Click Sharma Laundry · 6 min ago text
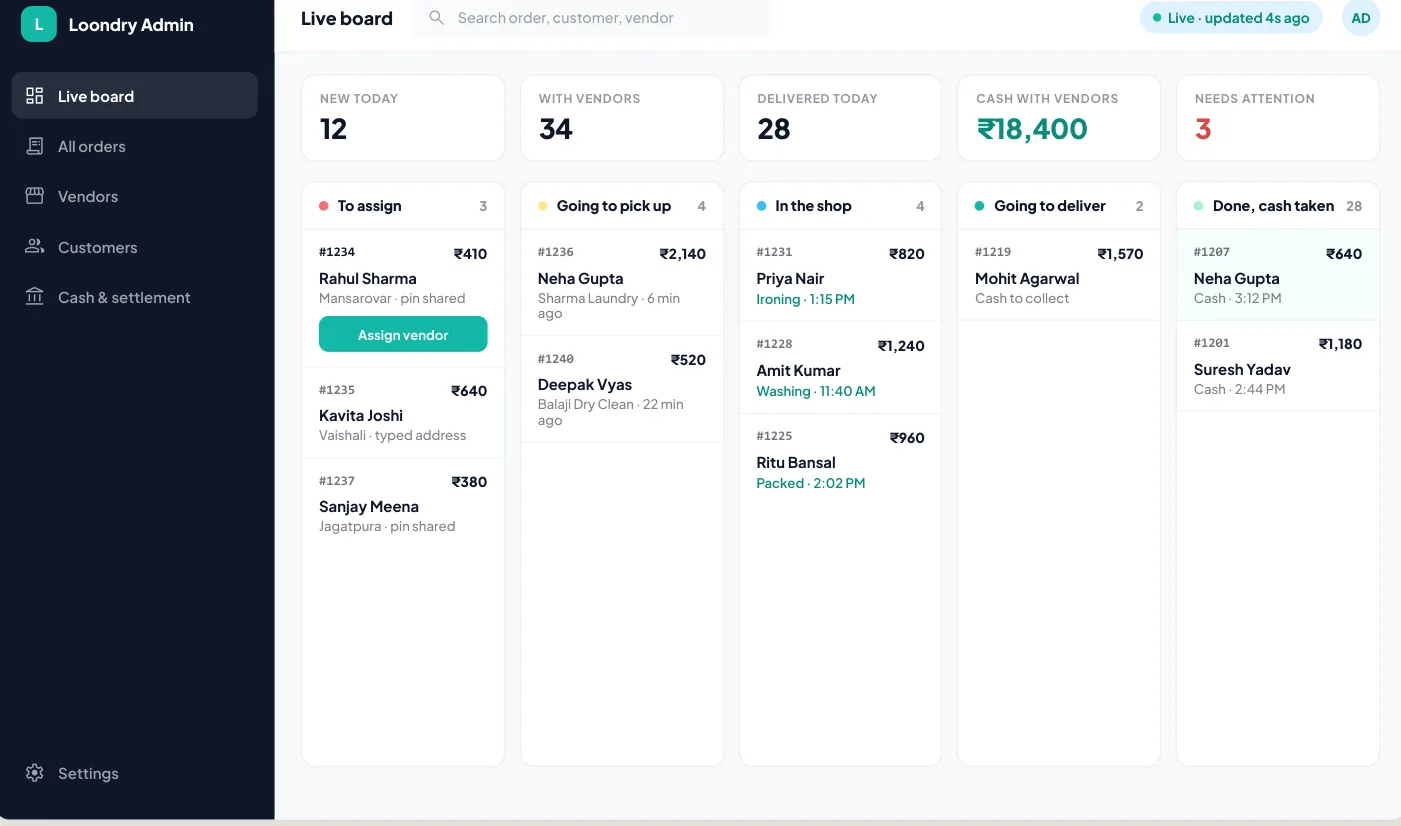The height and width of the screenshot is (826, 1401). pos(609,306)
